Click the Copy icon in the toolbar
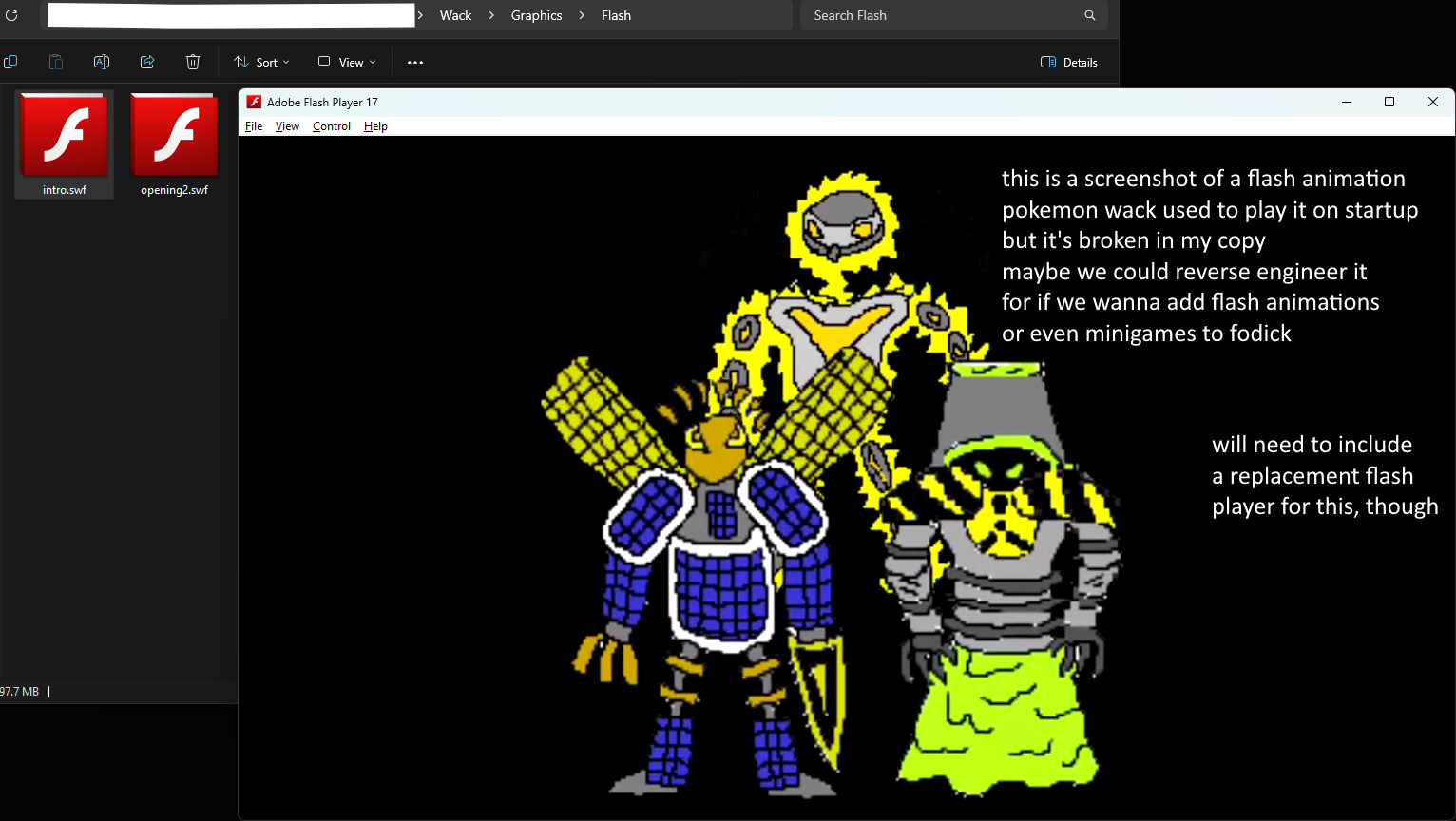Image resolution: width=1456 pixels, height=821 pixels. pyautogui.click(x=11, y=62)
